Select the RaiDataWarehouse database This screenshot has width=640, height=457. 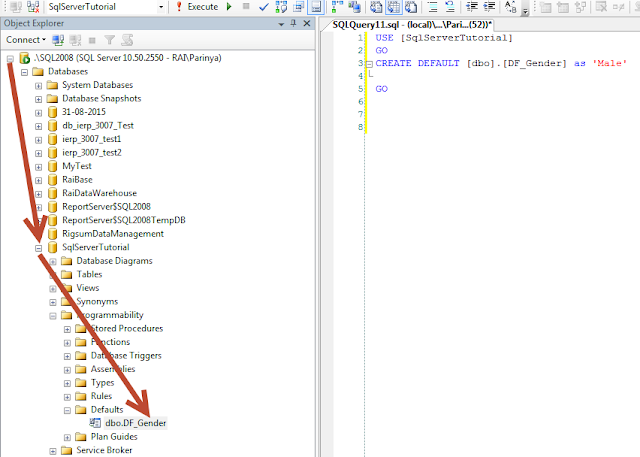pos(99,193)
